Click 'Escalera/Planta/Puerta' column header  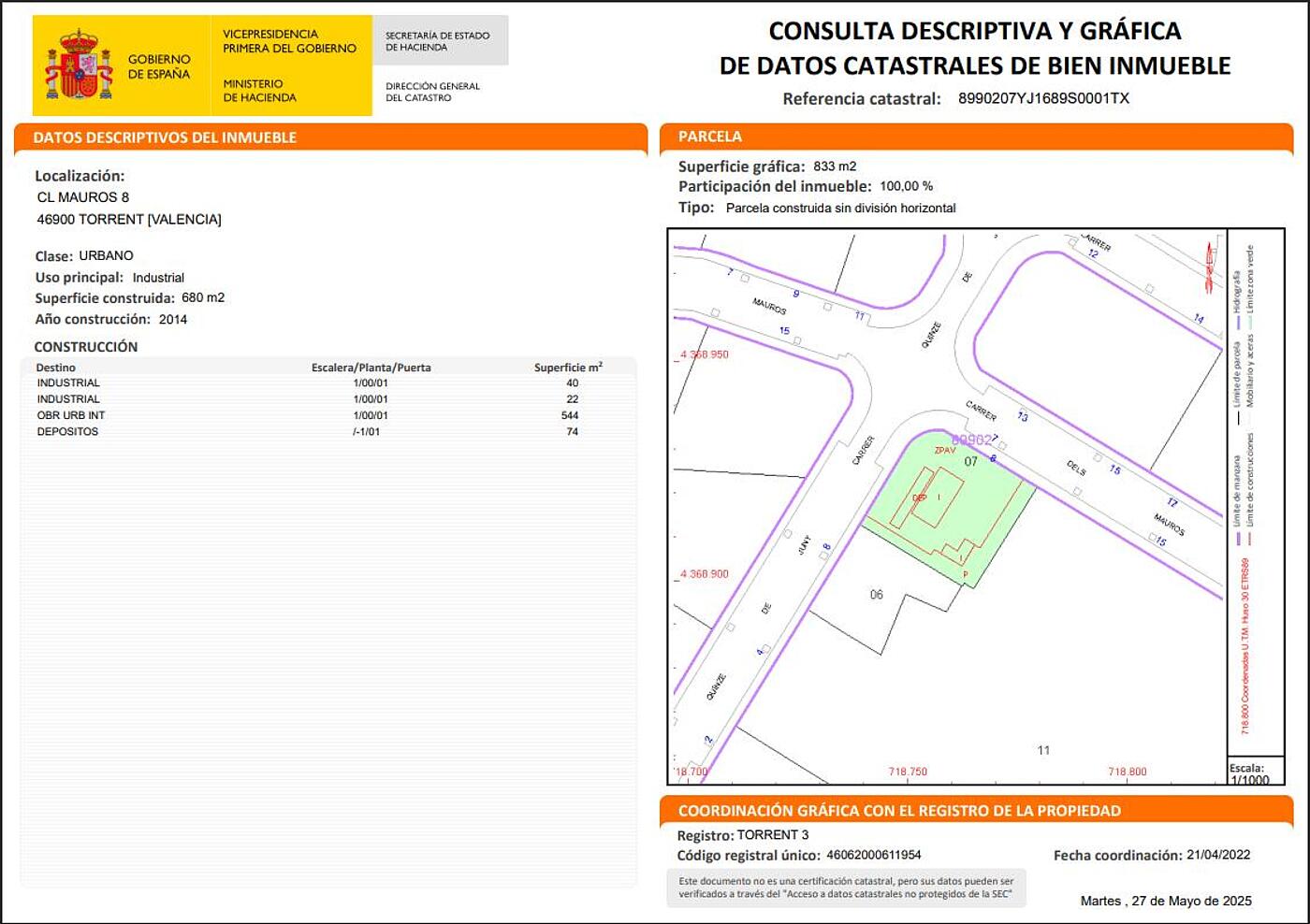(x=371, y=368)
